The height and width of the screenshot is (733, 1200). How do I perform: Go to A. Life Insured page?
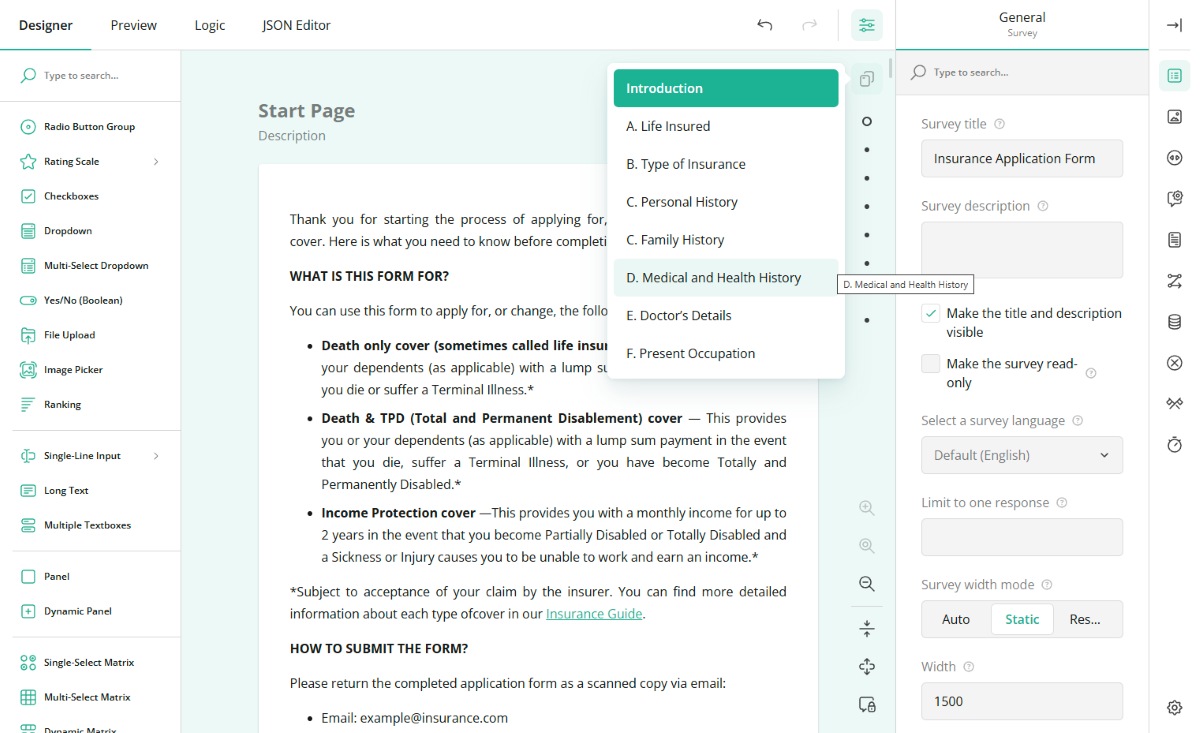(x=726, y=126)
